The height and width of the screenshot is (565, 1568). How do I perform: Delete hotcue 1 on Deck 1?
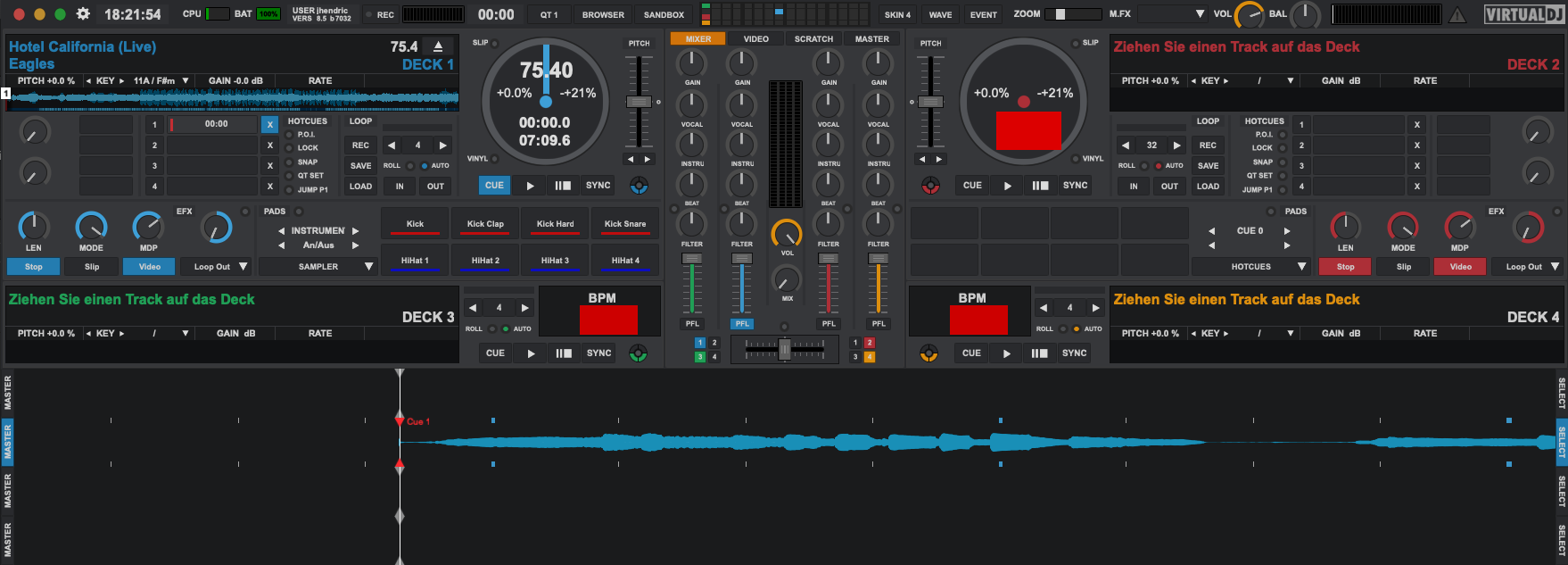[x=270, y=124]
